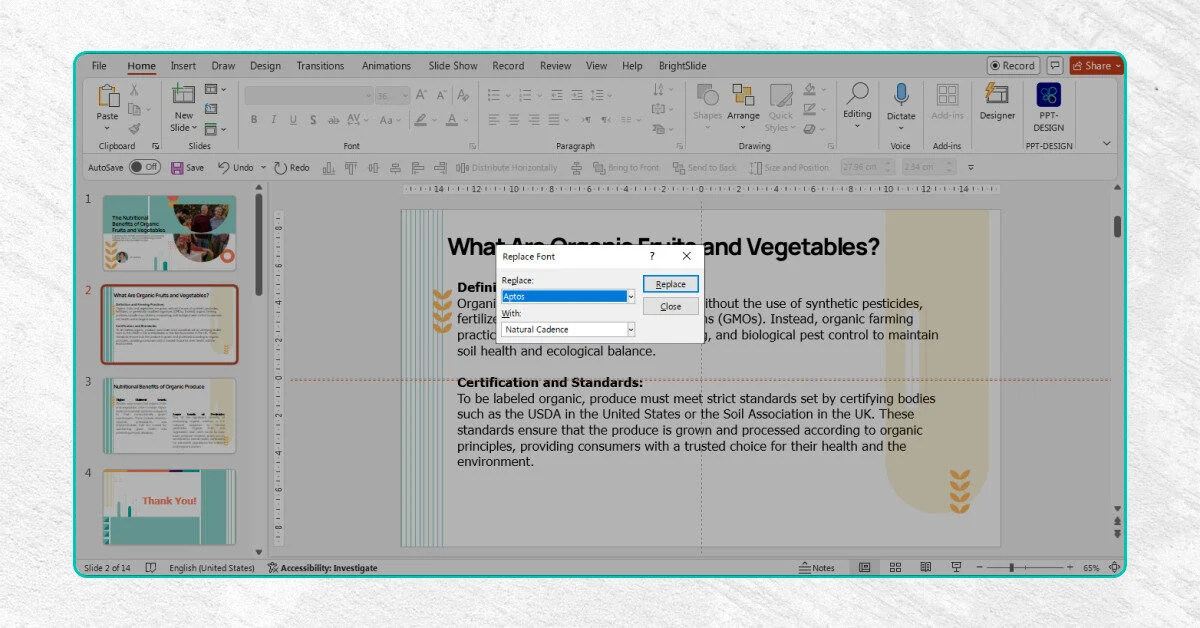Toggle the Notes pane in status bar
1200x628 pixels.
tap(817, 568)
